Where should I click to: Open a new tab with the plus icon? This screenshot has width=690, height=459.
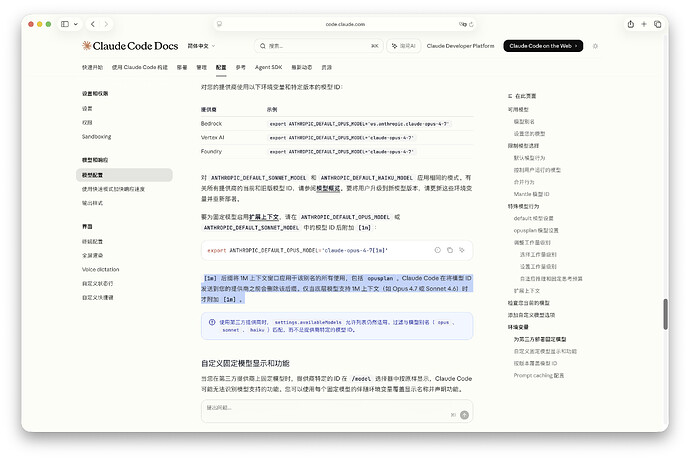(644, 24)
